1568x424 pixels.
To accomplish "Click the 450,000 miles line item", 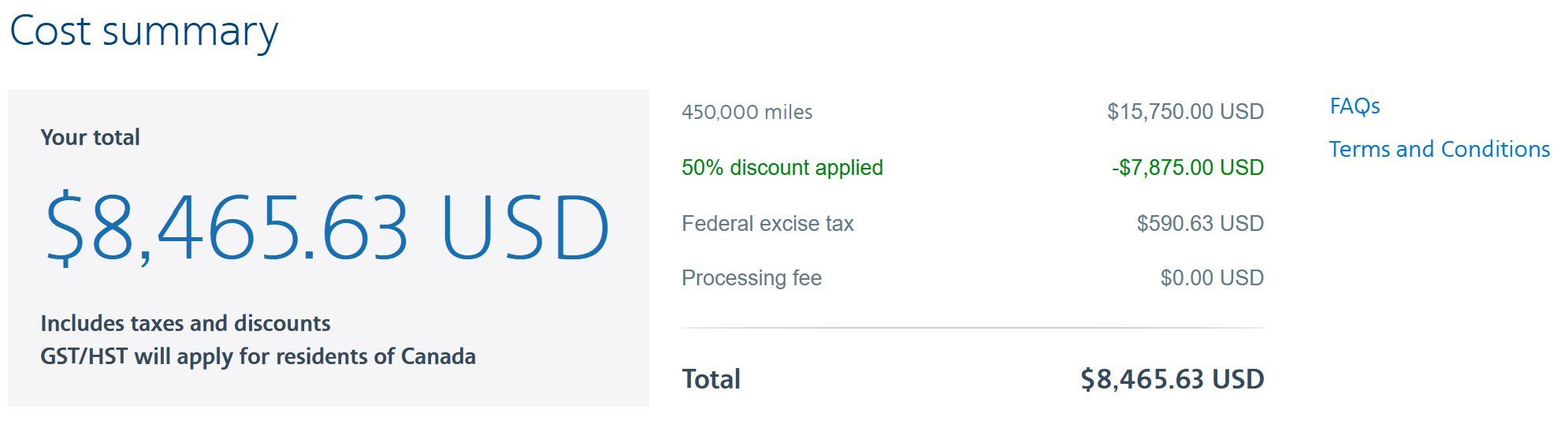I will (747, 112).
